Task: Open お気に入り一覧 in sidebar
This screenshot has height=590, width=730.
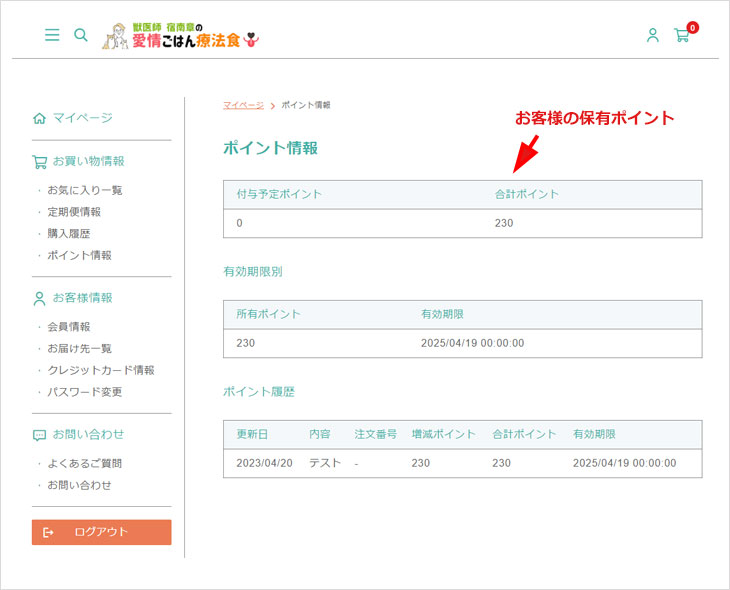Action: (85, 190)
